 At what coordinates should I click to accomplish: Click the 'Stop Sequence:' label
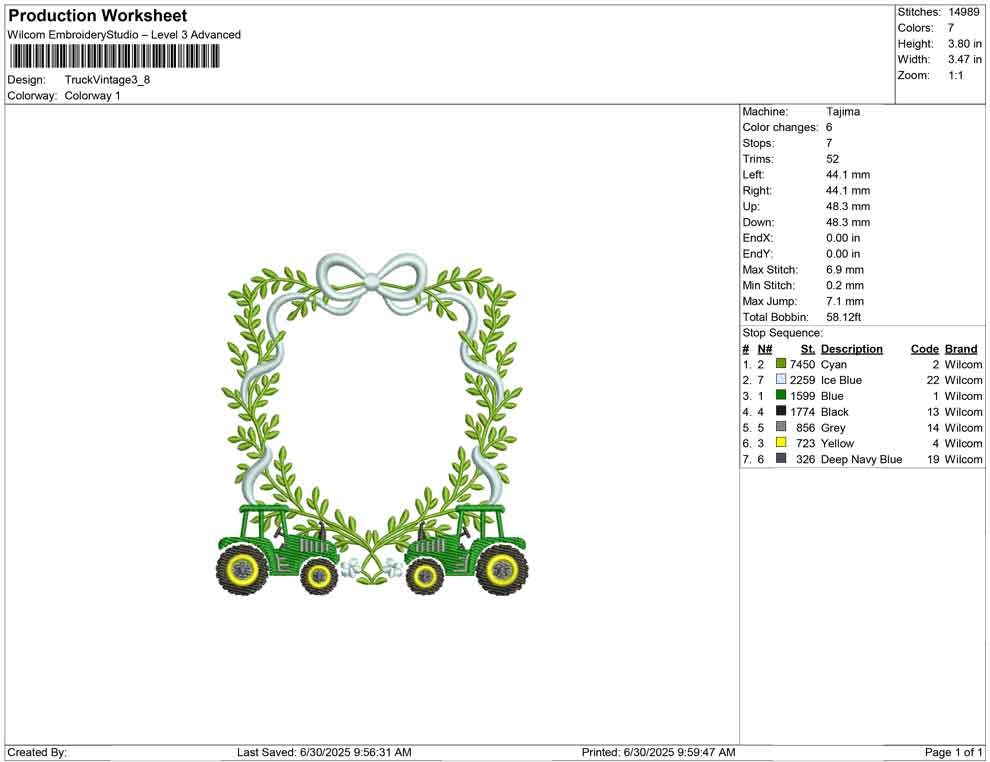pos(782,333)
